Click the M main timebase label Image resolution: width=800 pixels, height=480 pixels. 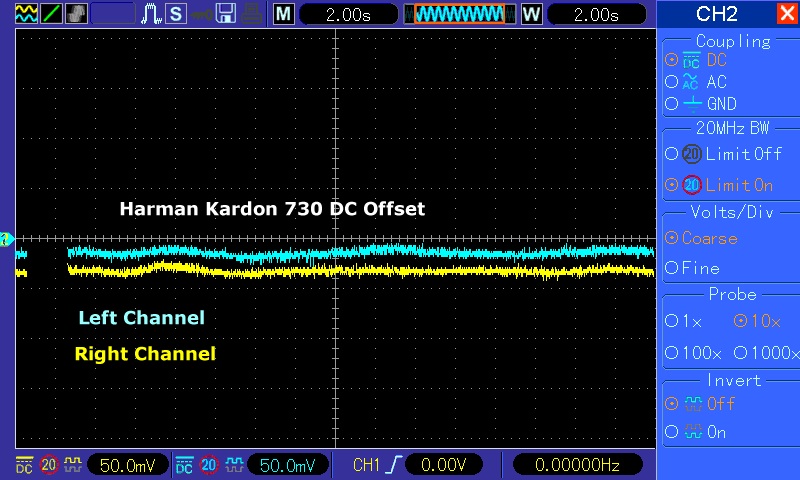tap(283, 14)
